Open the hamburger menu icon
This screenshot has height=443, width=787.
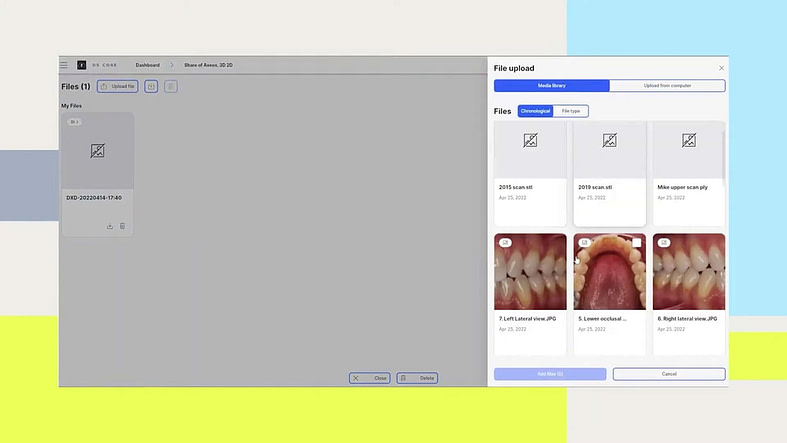pos(64,65)
